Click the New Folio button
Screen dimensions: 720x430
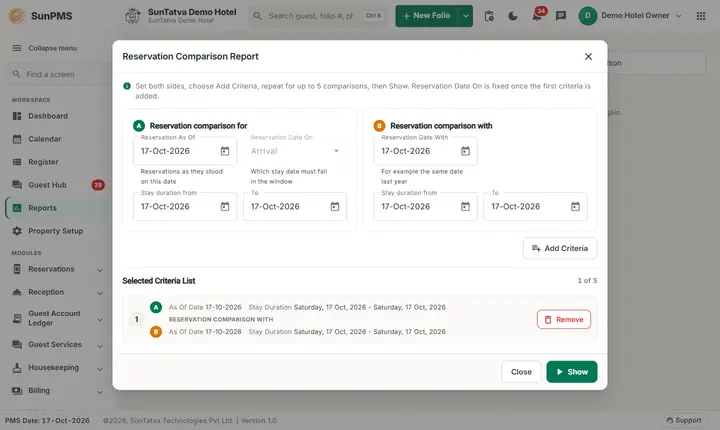point(427,16)
